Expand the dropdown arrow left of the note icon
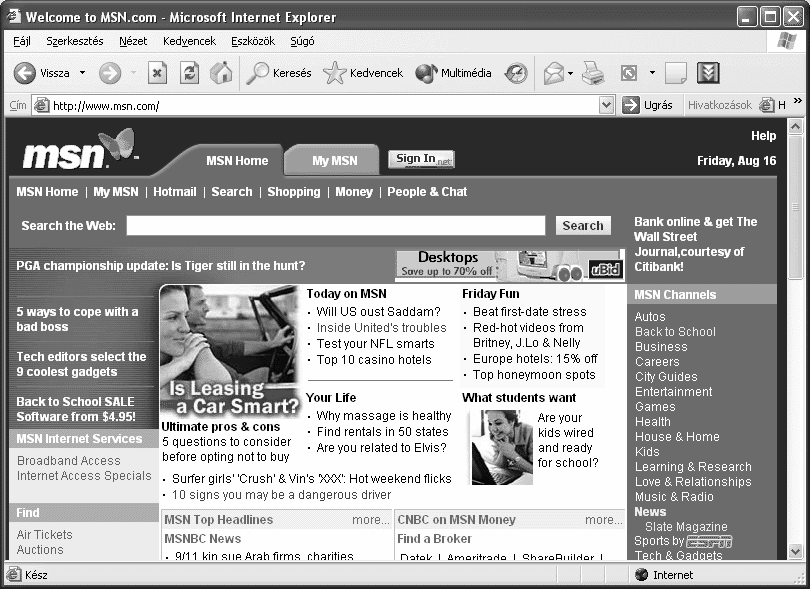The width and height of the screenshot is (810, 589). coord(652,73)
